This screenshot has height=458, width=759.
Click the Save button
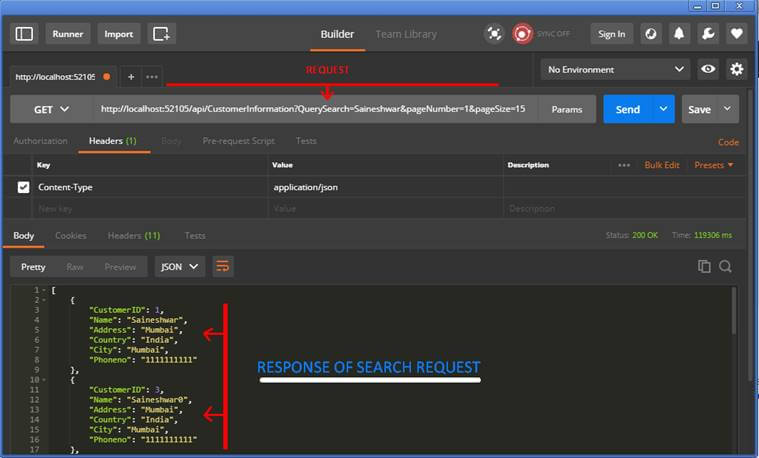(x=699, y=109)
